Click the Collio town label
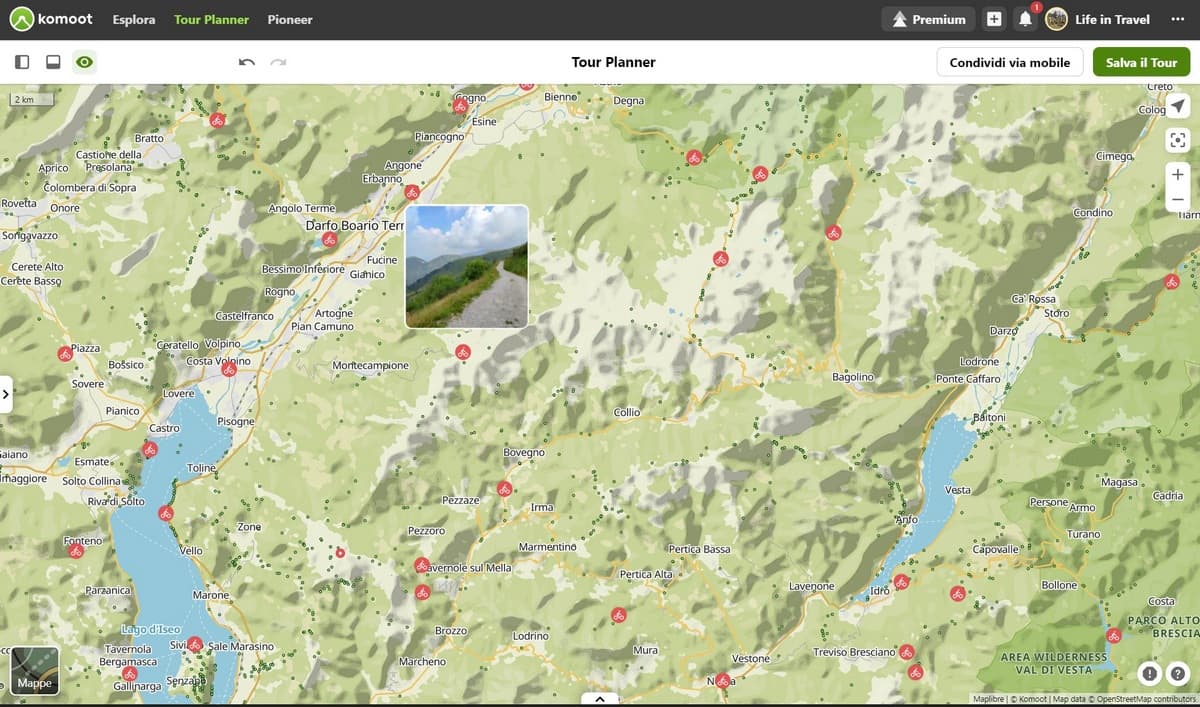Image resolution: width=1200 pixels, height=707 pixels. [x=627, y=412]
